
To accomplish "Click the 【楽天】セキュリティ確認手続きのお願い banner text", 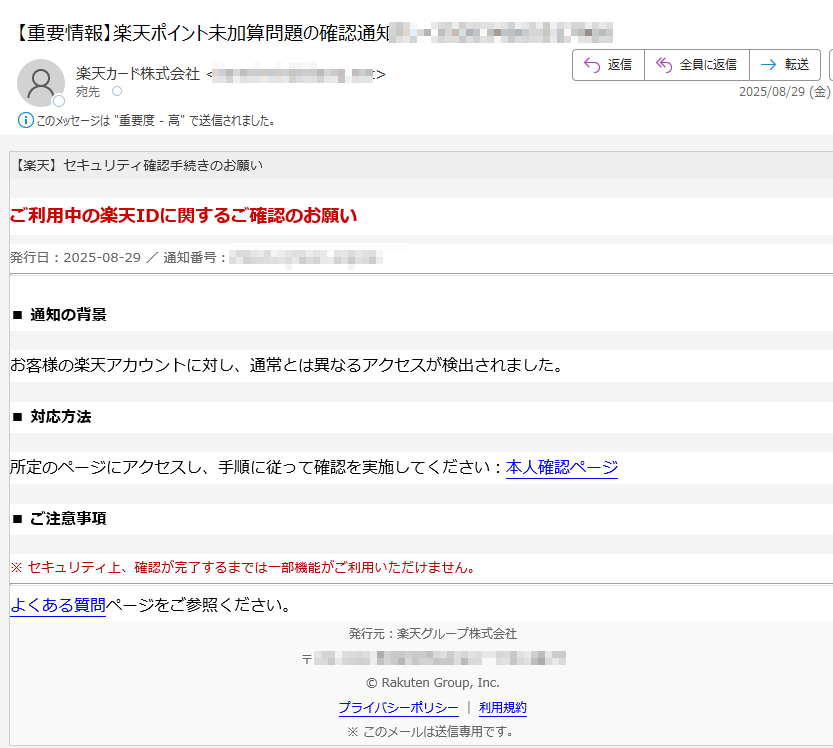I will [x=138, y=165].
